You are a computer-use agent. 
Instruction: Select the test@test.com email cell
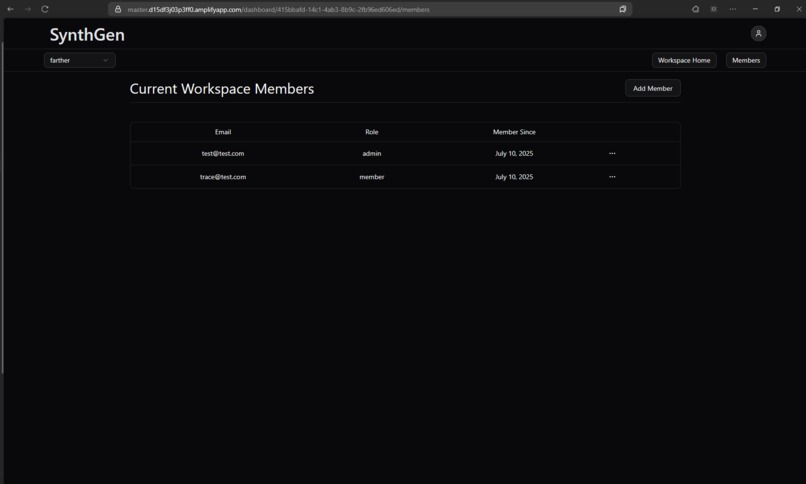(x=223, y=153)
